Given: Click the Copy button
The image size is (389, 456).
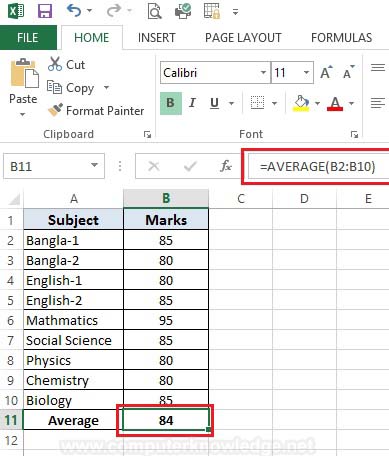Looking at the screenshot, I should pyautogui.click(x=71, y=88).
